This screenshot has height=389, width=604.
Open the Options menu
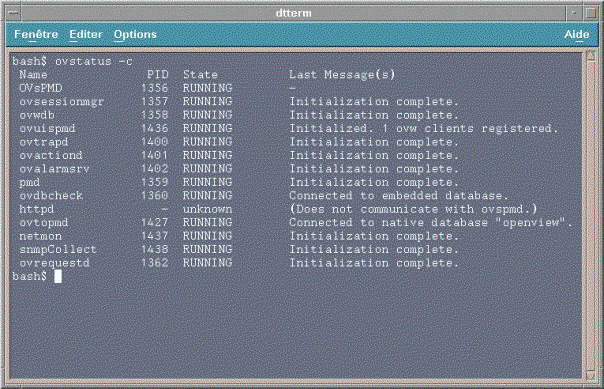click(x=135, y=34)
